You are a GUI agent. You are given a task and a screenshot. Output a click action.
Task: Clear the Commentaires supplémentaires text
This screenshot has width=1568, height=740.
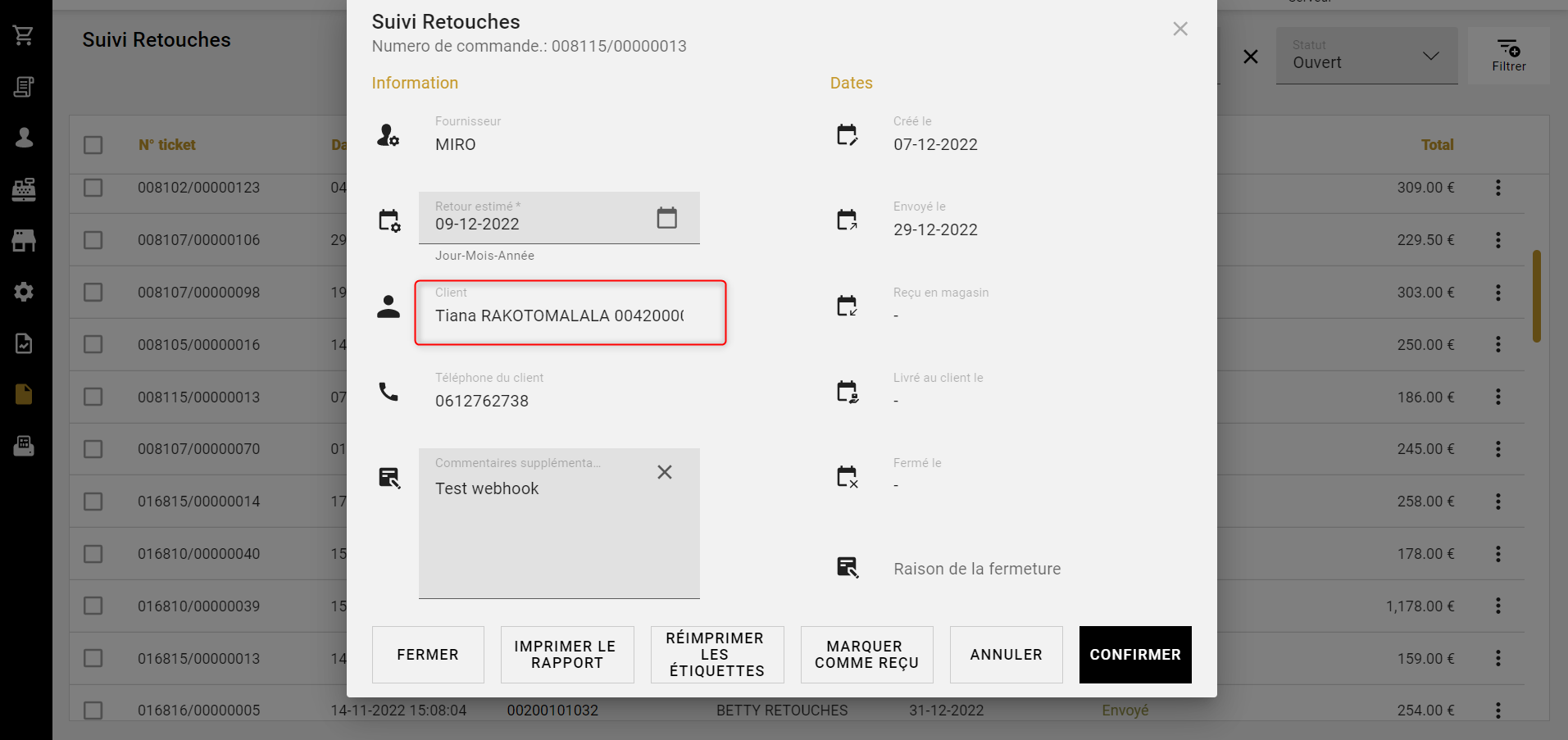point(665,472)
